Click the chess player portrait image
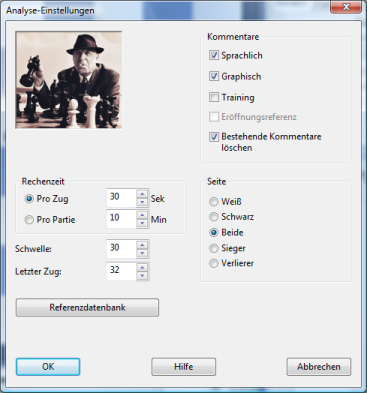Image resolution: width=367 pixels, height=393 pixels. [x=69, y=80]
